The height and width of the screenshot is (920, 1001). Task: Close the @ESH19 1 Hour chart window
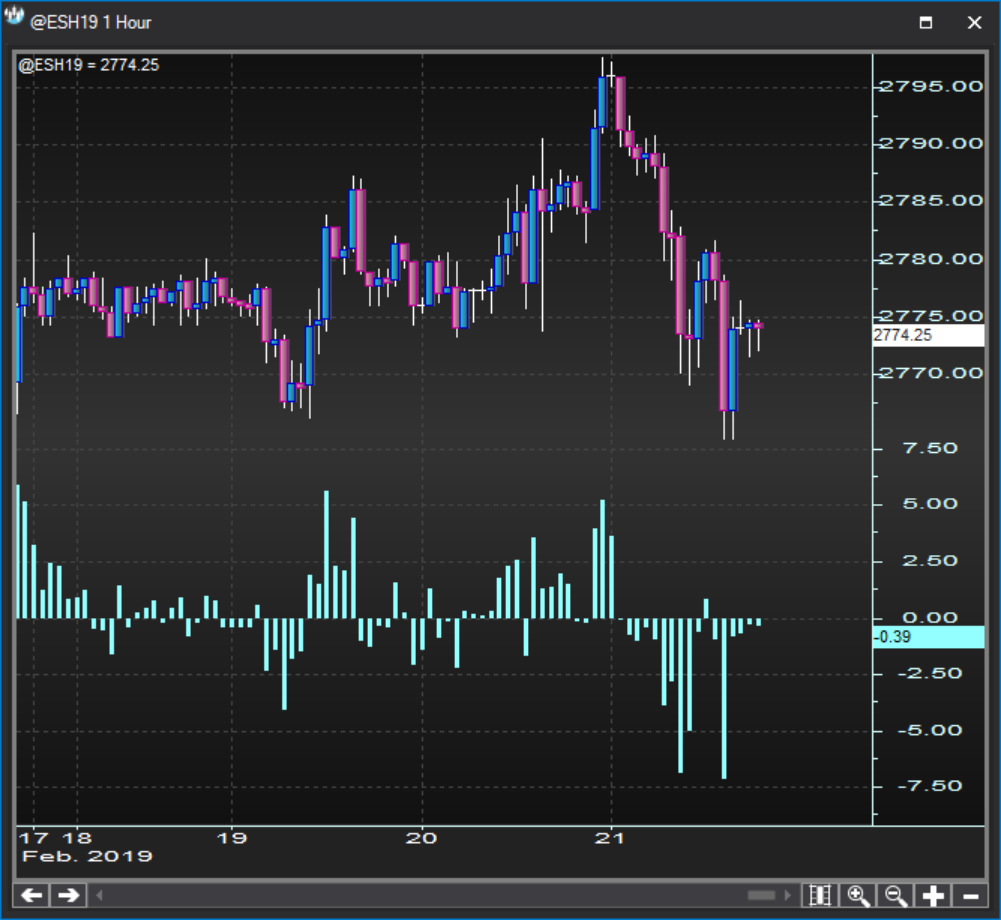pyautogui.click(x=974, y=23)
